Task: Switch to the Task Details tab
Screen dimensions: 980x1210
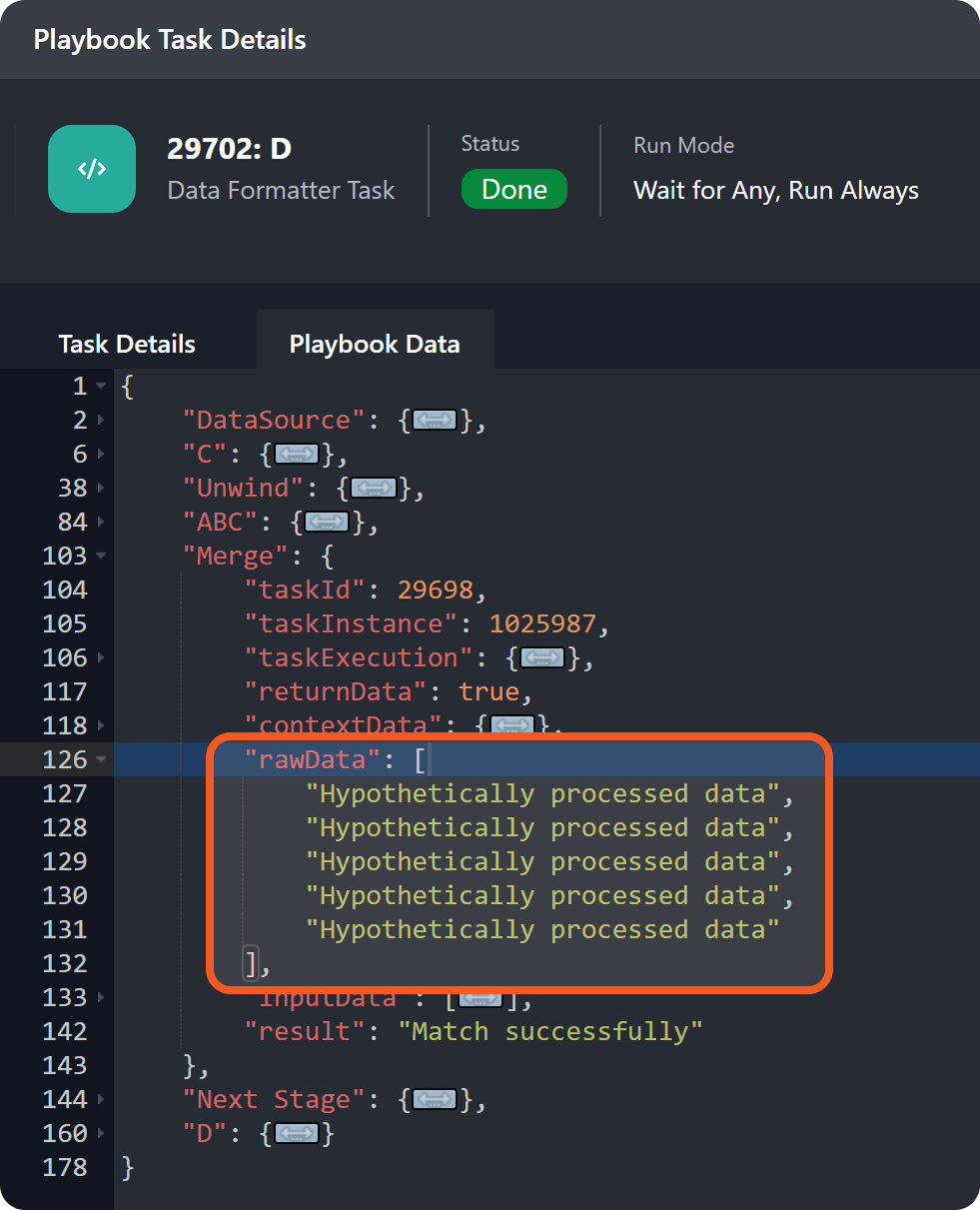Action: point(127,344)
